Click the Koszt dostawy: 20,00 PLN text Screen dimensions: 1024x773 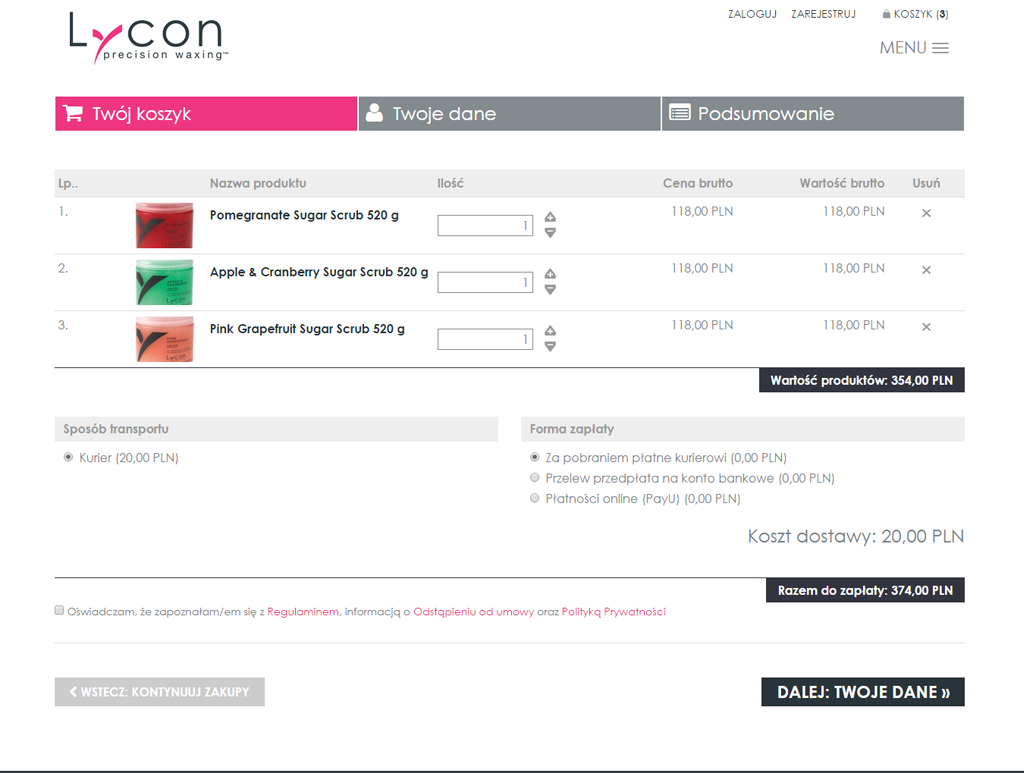856,536
